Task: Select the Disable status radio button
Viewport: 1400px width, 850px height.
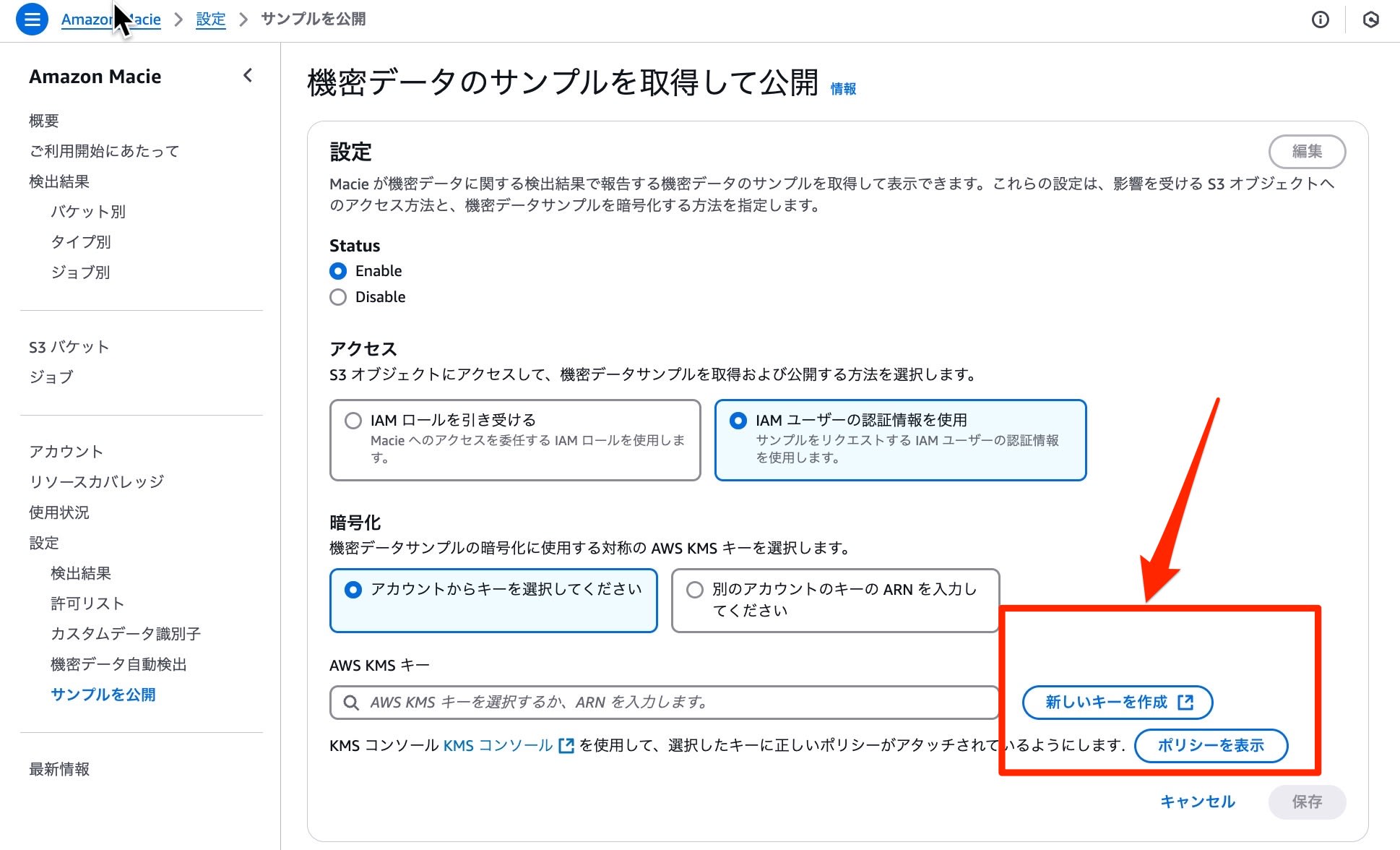Action: pos(338,297)
